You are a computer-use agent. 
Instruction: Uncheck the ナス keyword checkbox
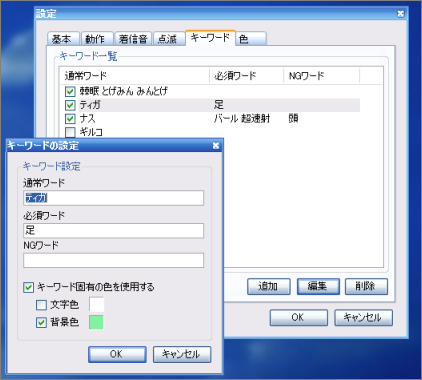70,119
